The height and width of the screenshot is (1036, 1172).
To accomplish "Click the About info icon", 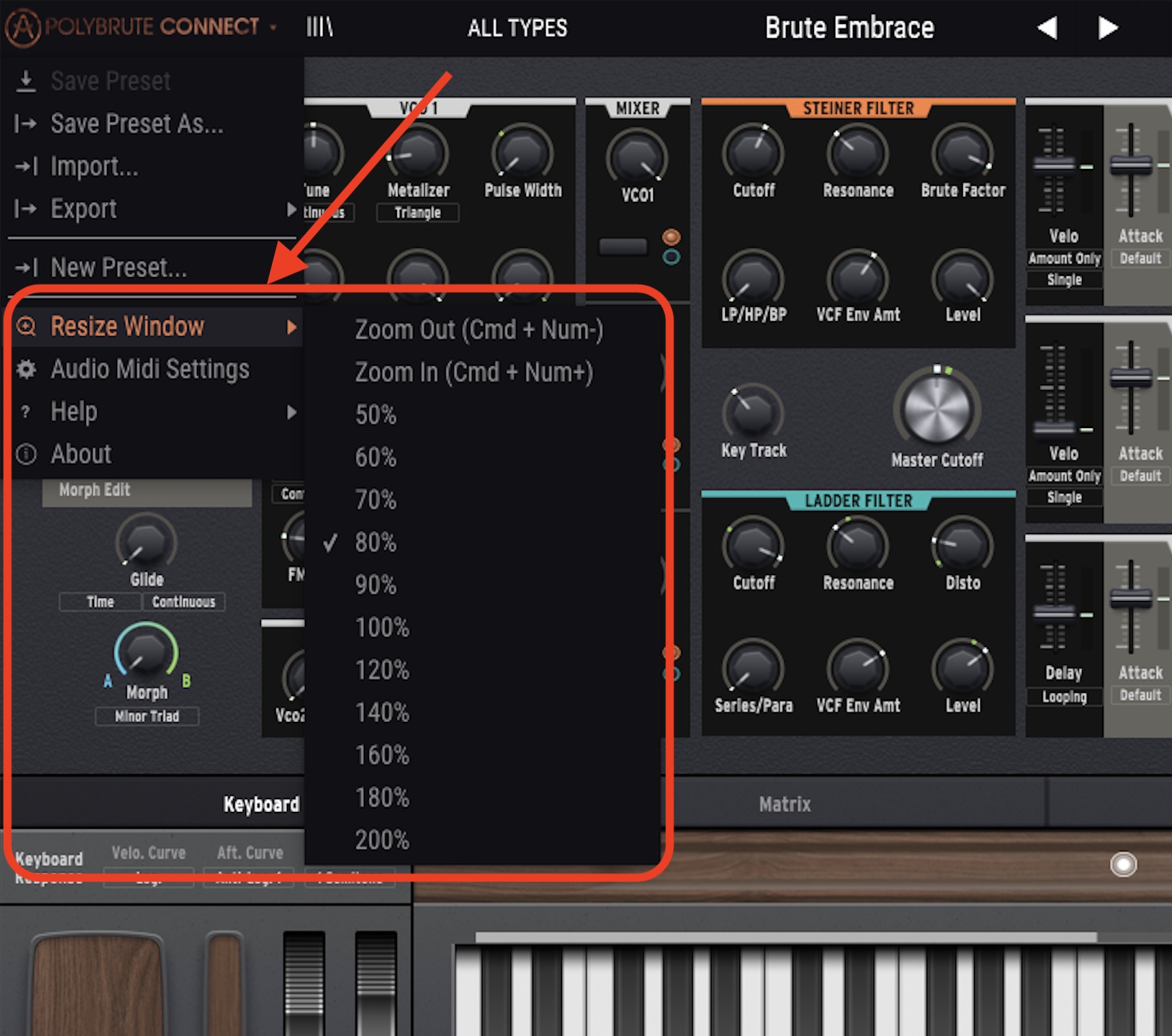I will pyautogui.click(x=26, y=454).
